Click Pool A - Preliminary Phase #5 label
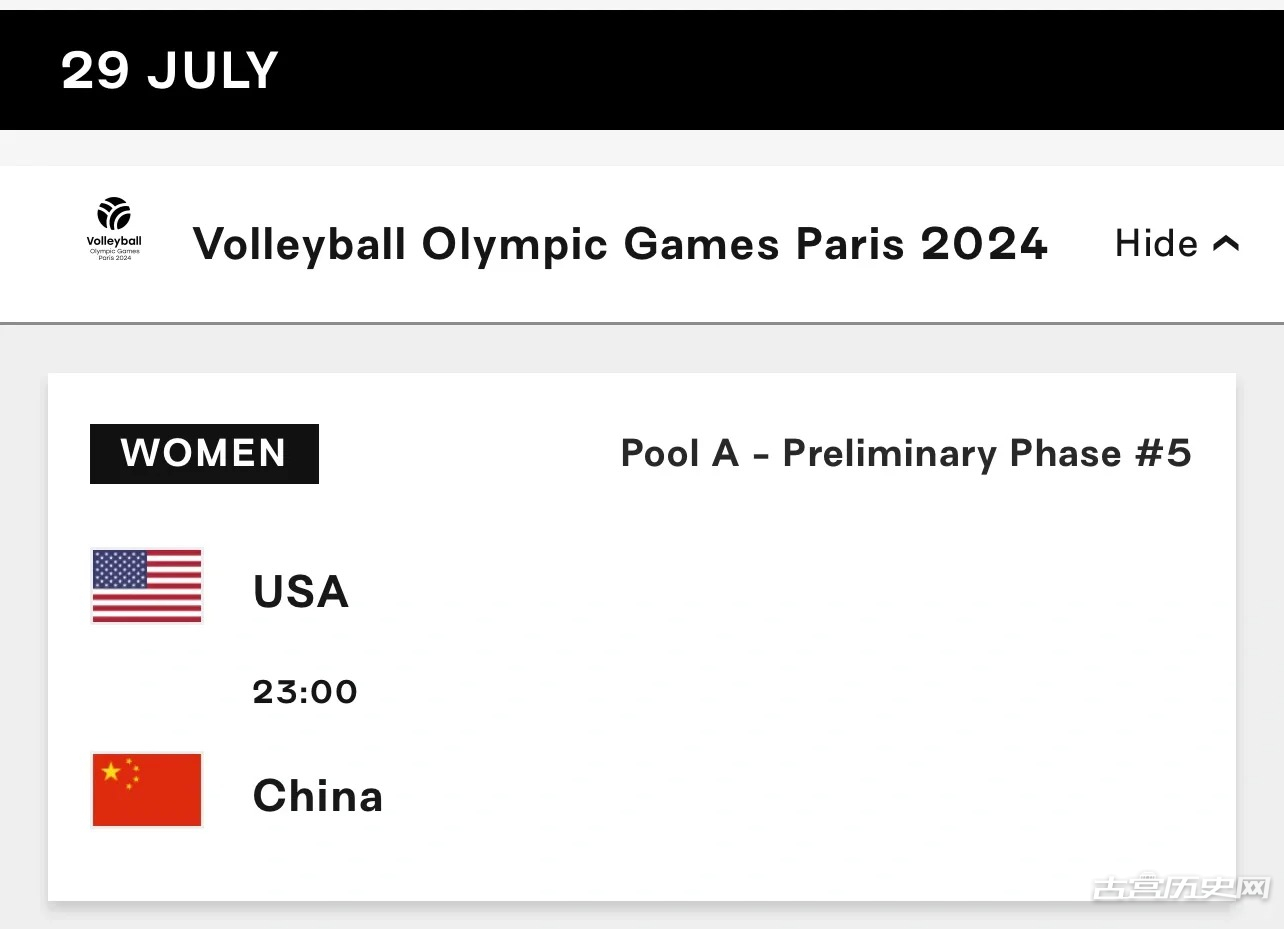The height and width of the screenshot is (929, 1284). [x=906, y=453]
